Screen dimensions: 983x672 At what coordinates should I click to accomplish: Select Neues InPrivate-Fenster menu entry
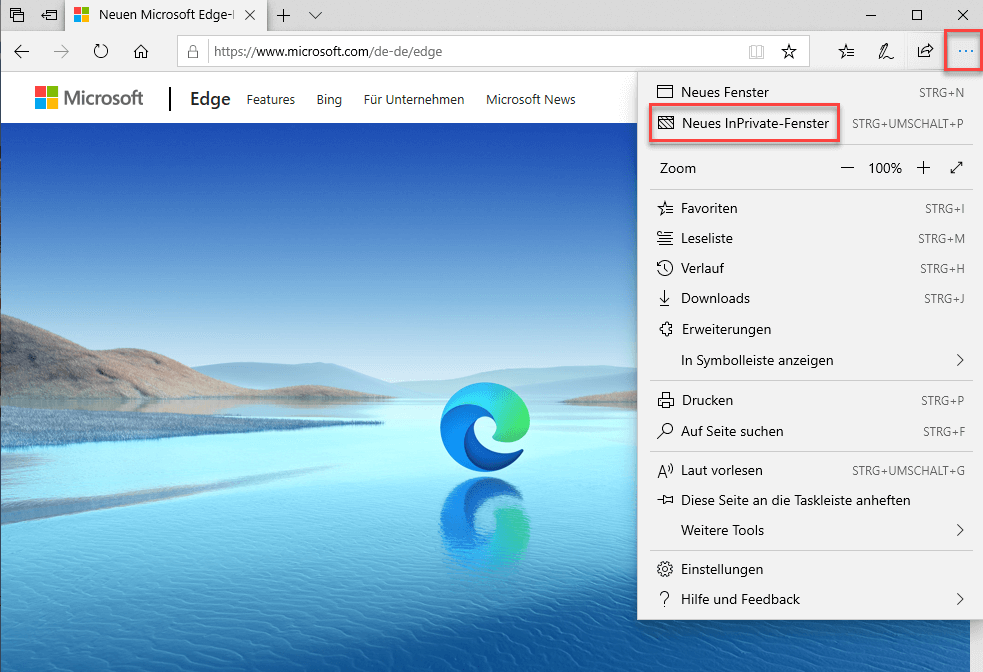point(810,123)
